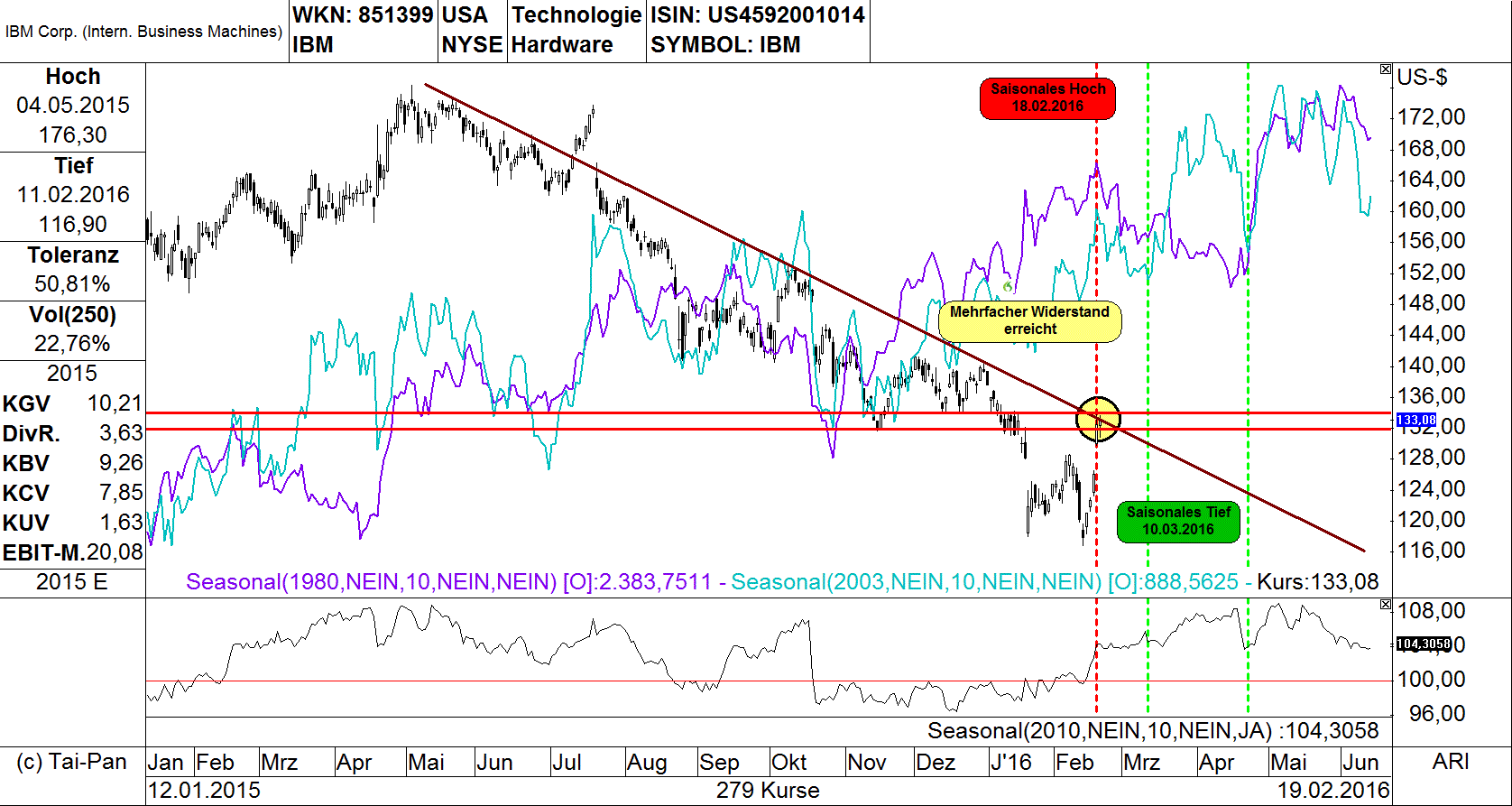Click the small green refresh icon on chart
This screenshot has height=806, width=1512.
(x=1008, y=287)
